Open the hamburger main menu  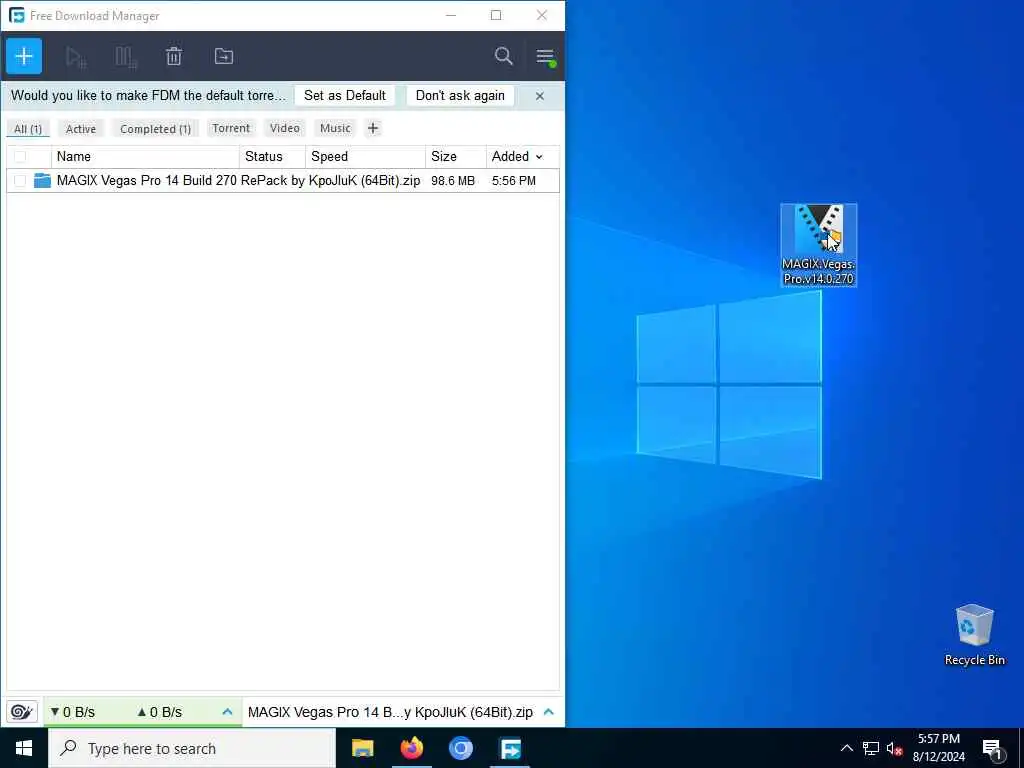[x=545, y=57]
